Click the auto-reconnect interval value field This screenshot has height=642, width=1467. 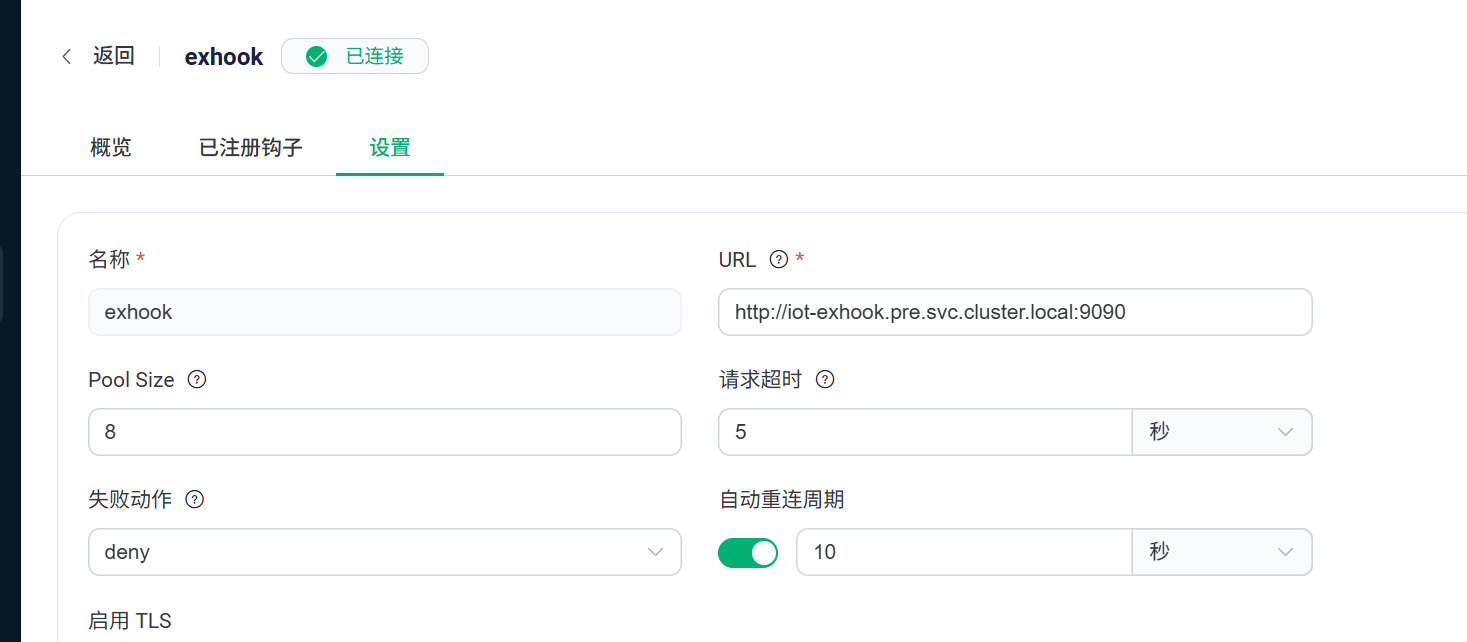[963, 552]
